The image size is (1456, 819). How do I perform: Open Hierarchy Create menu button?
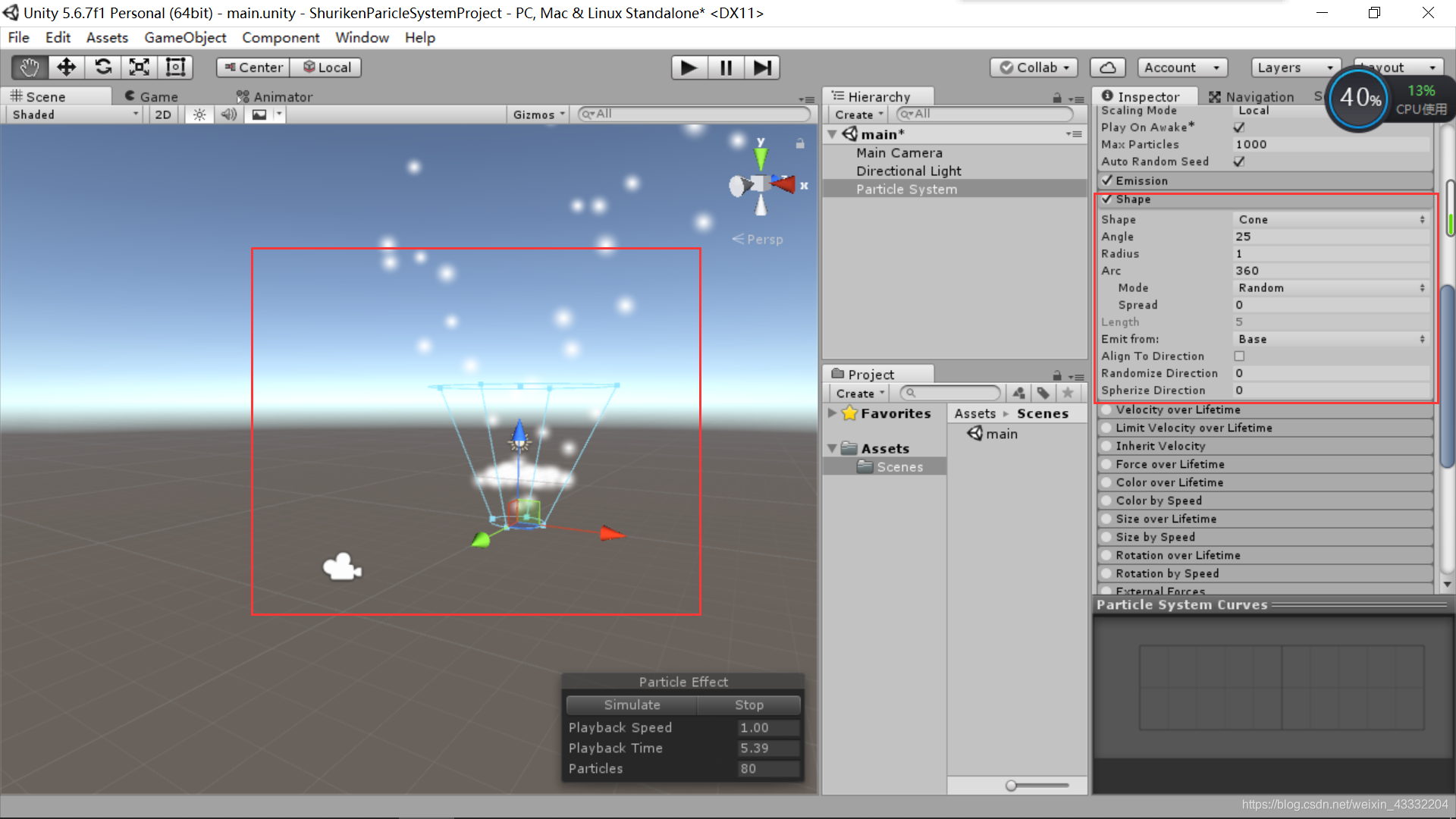tap(858, 115)
